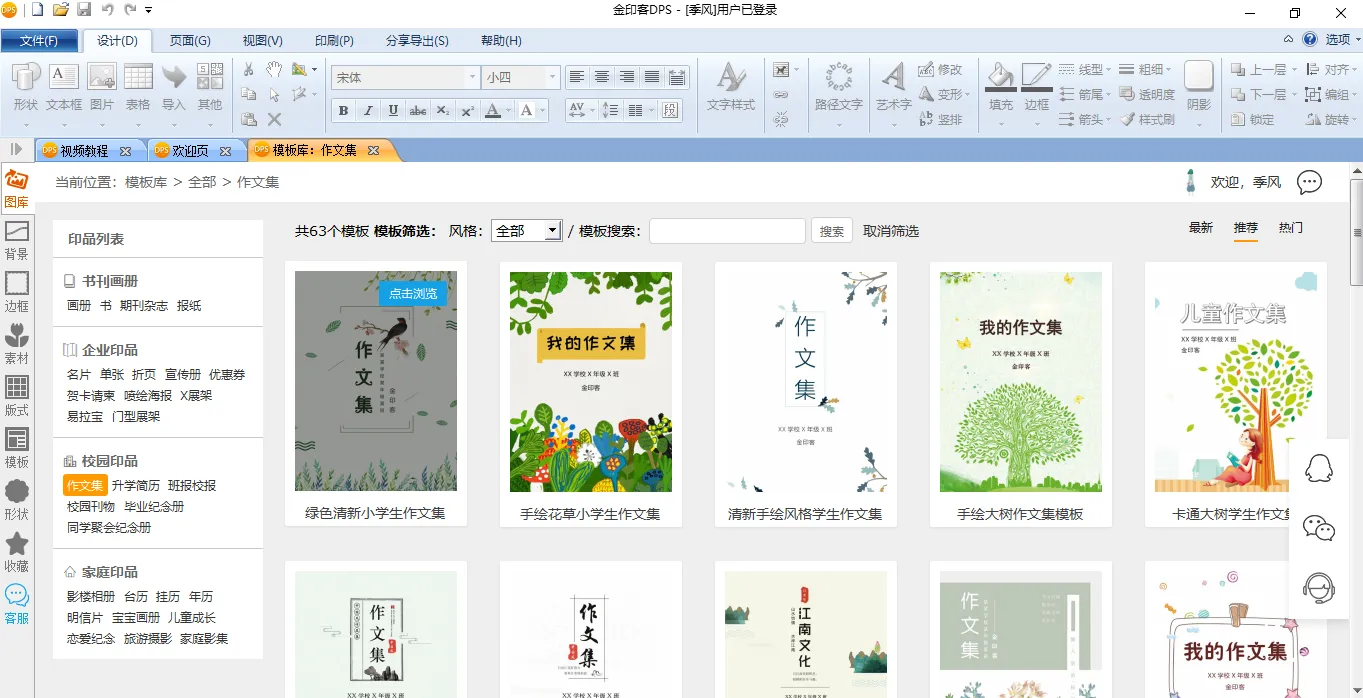Expand the 宋体 font name dropdown
Image resolution: width=1363 pixels, height=698 pixels.
(472, 77)
